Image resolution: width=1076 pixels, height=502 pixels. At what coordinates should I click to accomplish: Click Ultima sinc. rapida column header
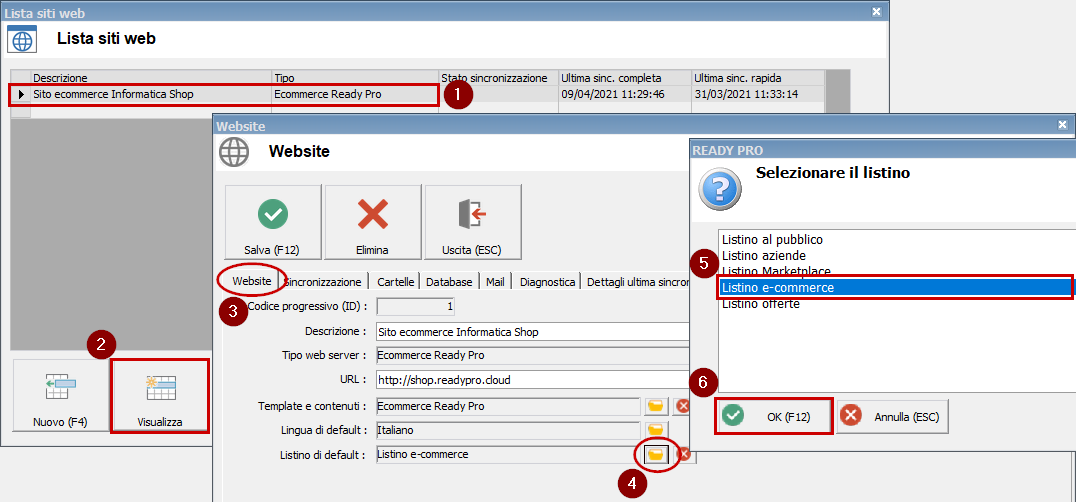pyautogui.click(x=758, y=78)
